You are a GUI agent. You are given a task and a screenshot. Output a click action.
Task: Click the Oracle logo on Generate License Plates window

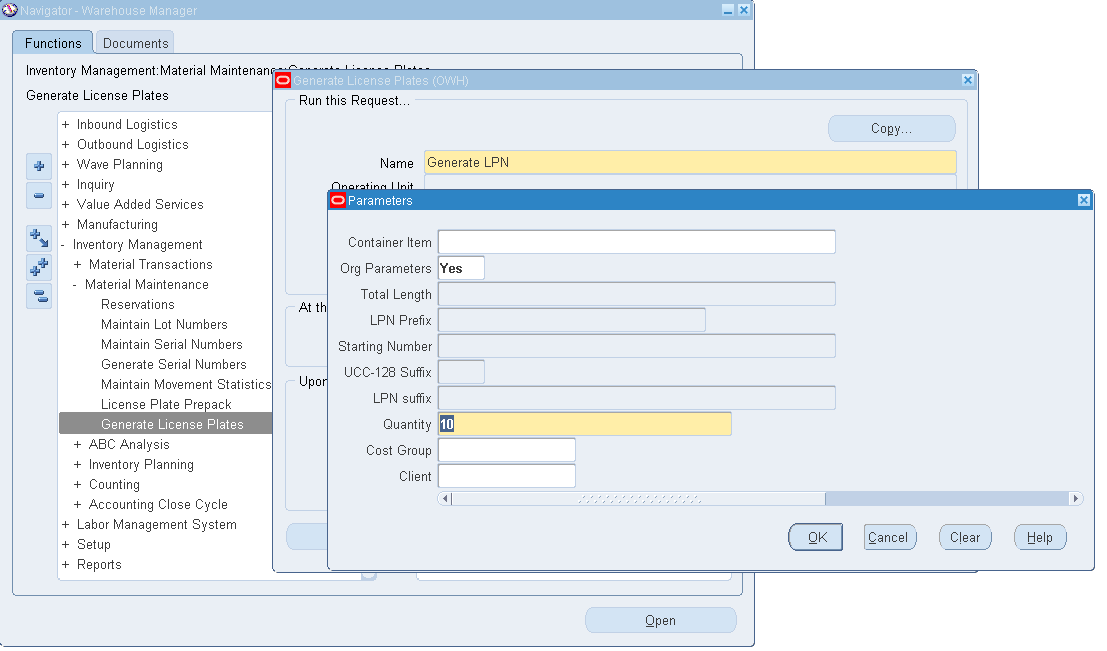(283, 80)
